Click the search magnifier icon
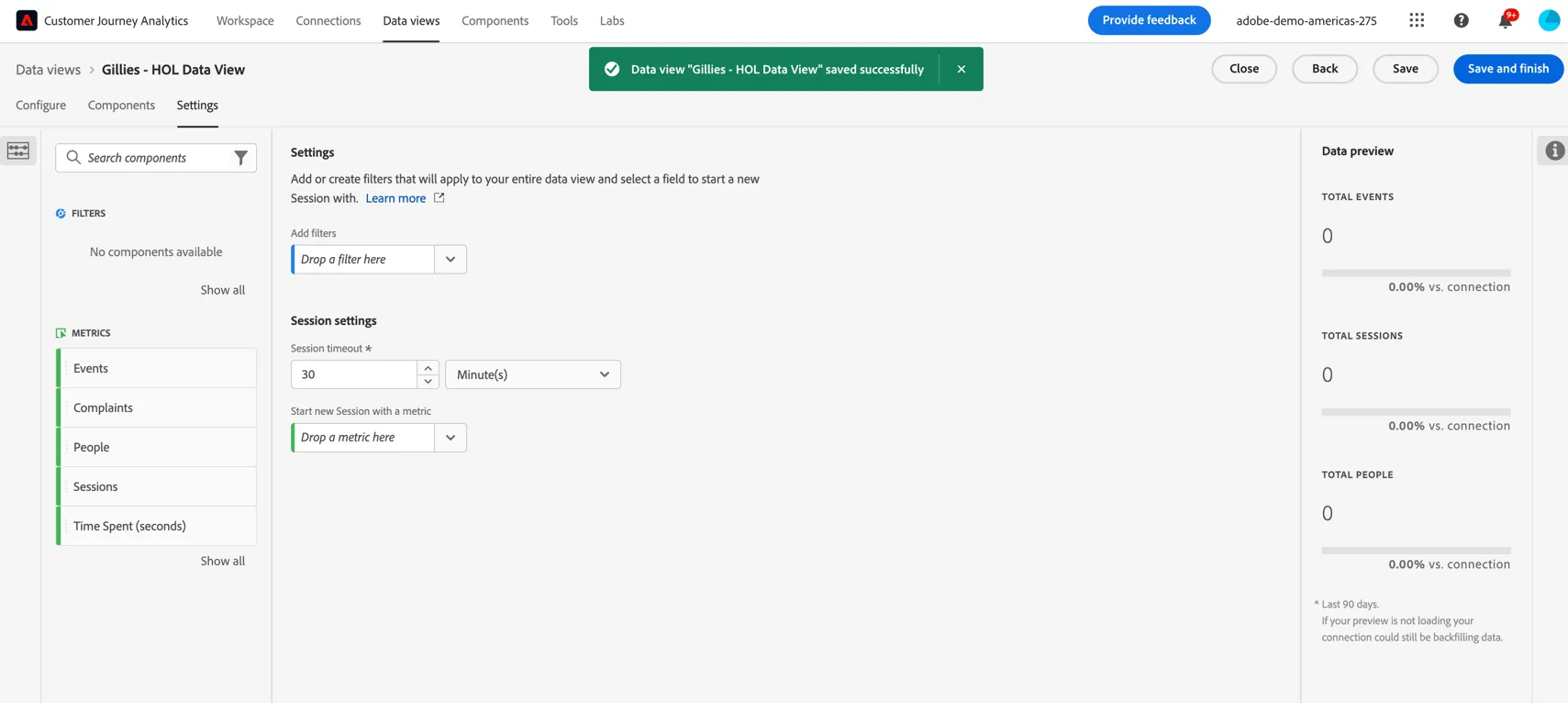The height and width of the screenshot is (703, 1568). click(73, 158)
